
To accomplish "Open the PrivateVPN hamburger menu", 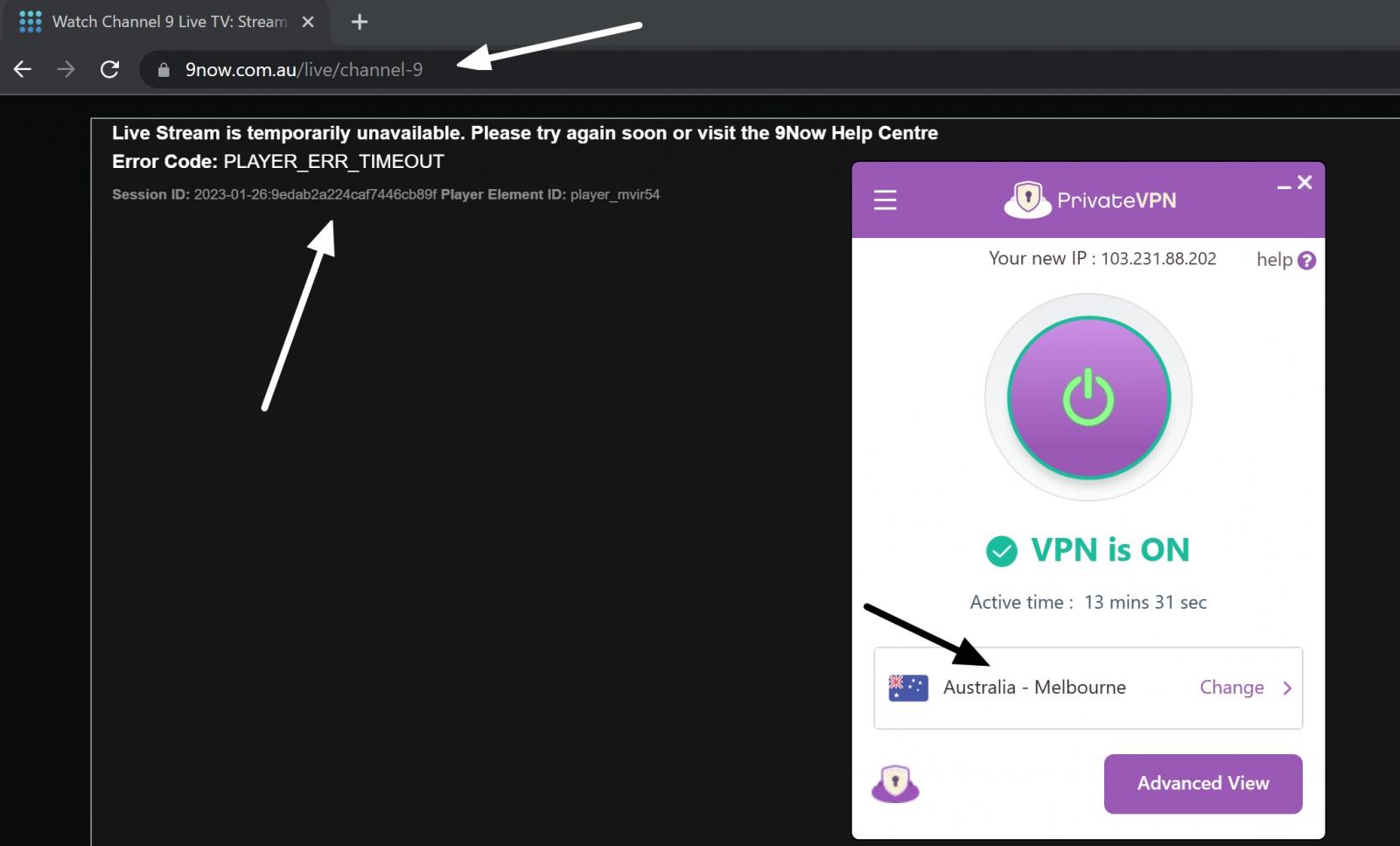I will (x=885, y=199).
